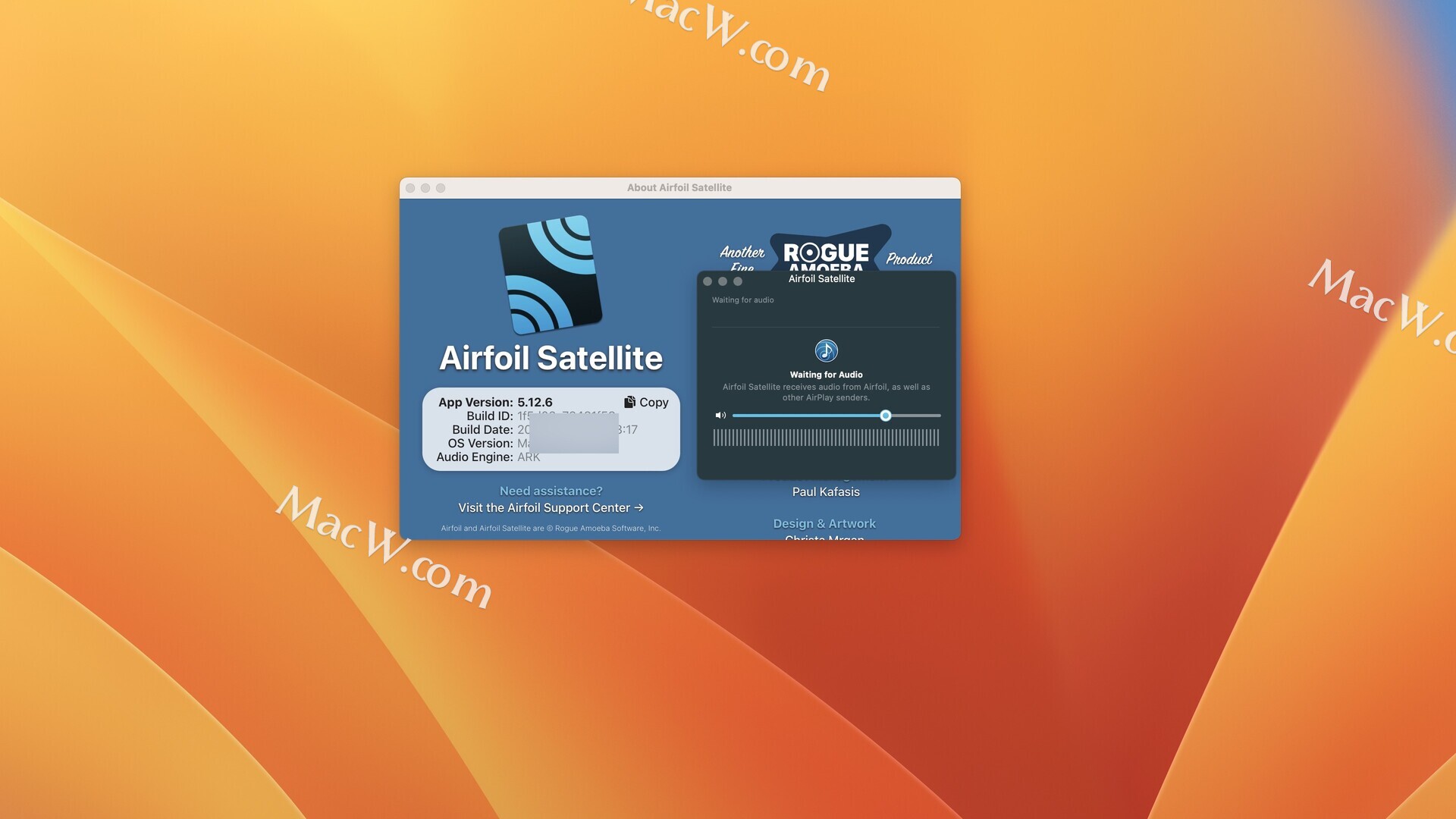
Task: Click the blue music note icon
Action: pos(826,350)
